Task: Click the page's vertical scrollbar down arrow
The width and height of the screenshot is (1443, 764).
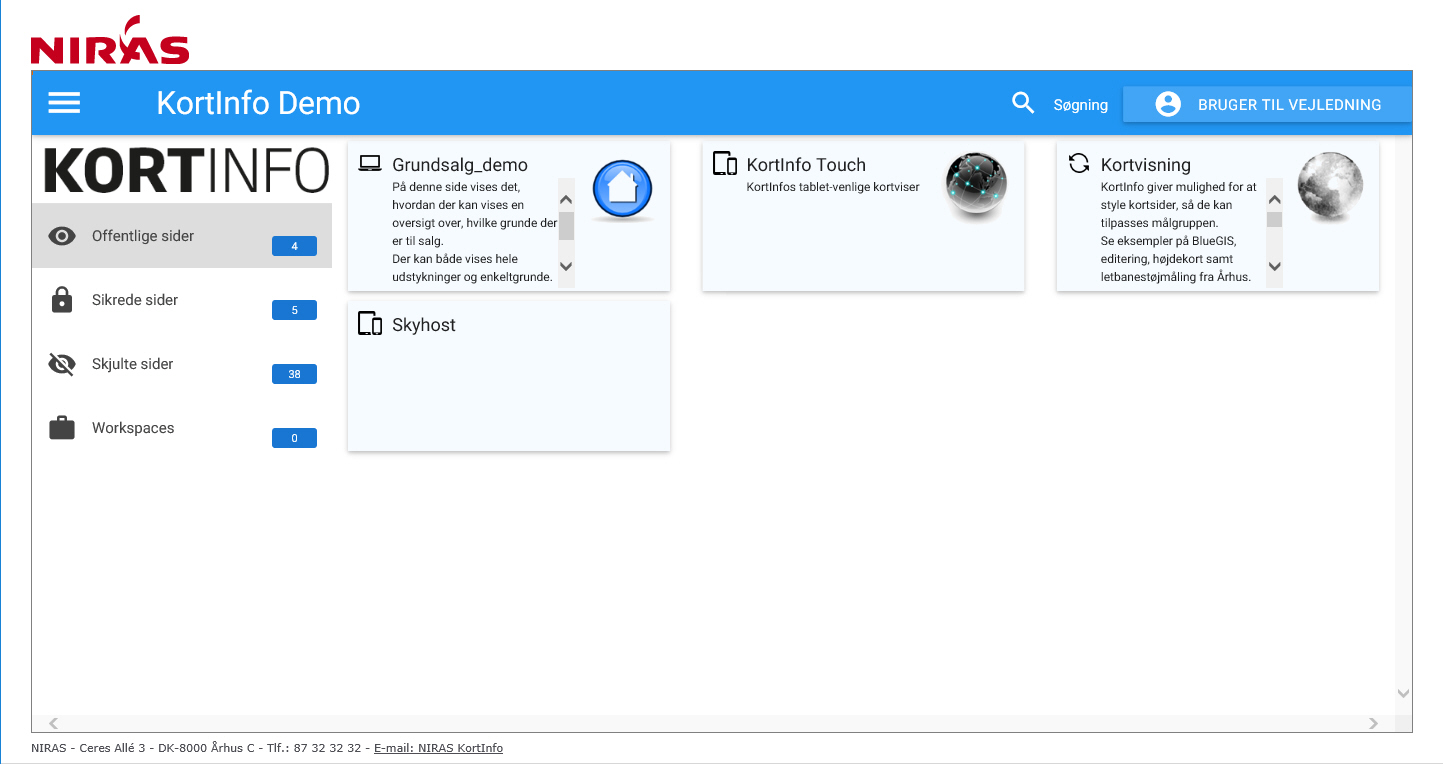Action: [1403, 693]
